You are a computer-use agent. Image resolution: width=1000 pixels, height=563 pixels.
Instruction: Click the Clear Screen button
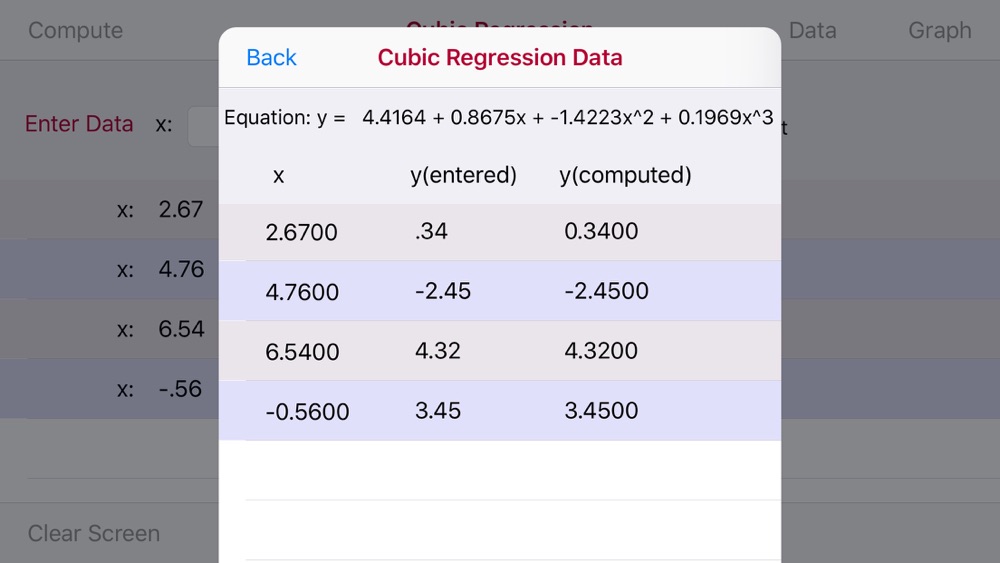coord(94,533)
